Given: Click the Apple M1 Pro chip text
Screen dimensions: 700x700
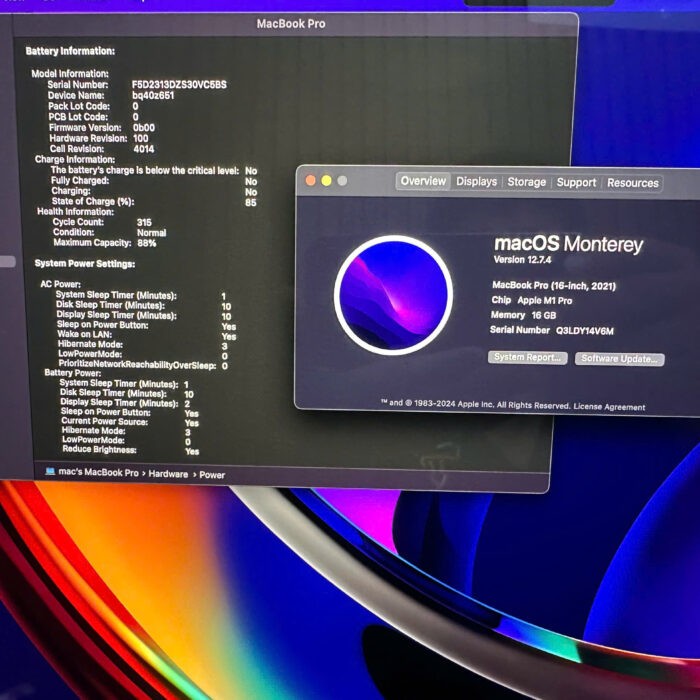Looking at the screenshot, I should (x=545, y=300).
